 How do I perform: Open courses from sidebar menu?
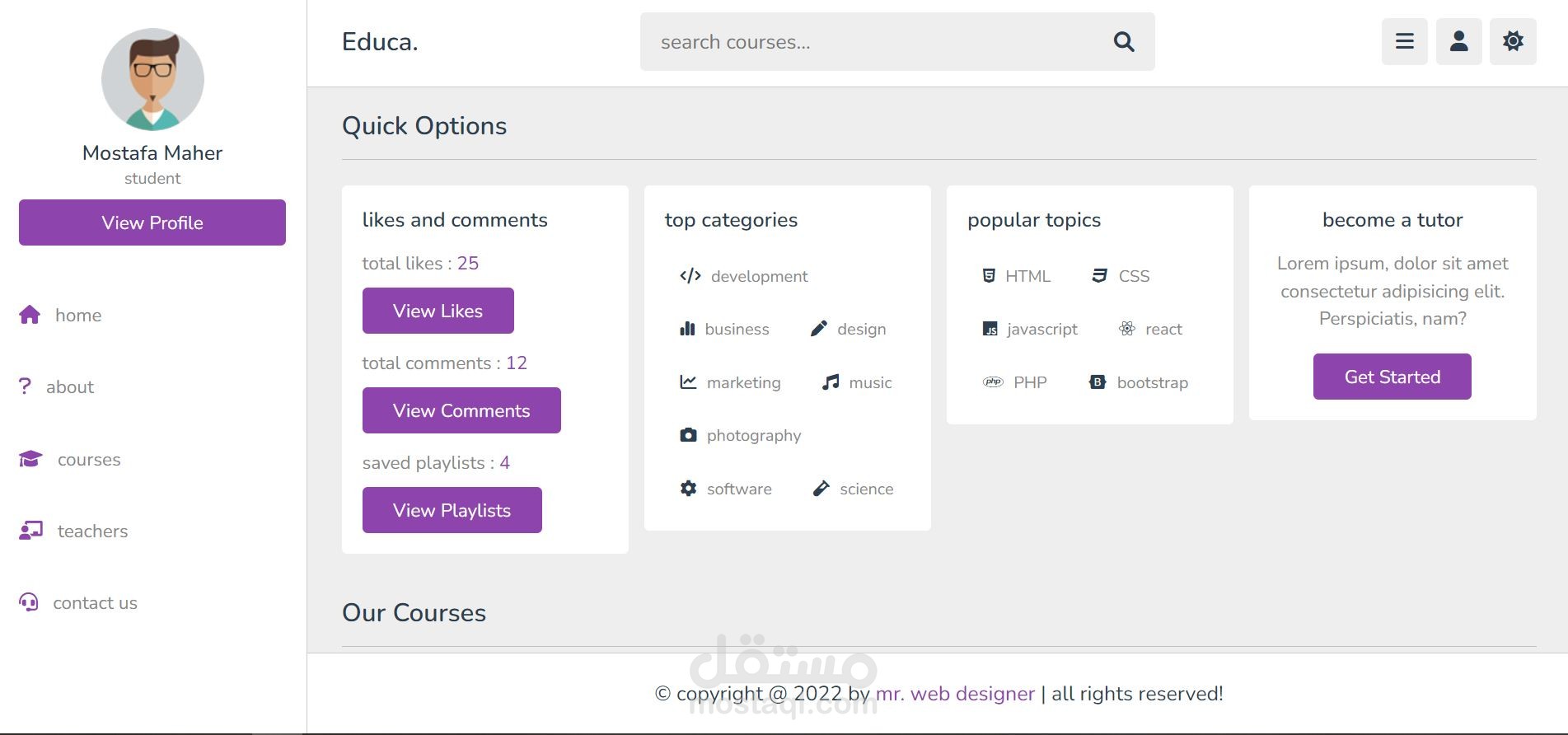[89, 459]
